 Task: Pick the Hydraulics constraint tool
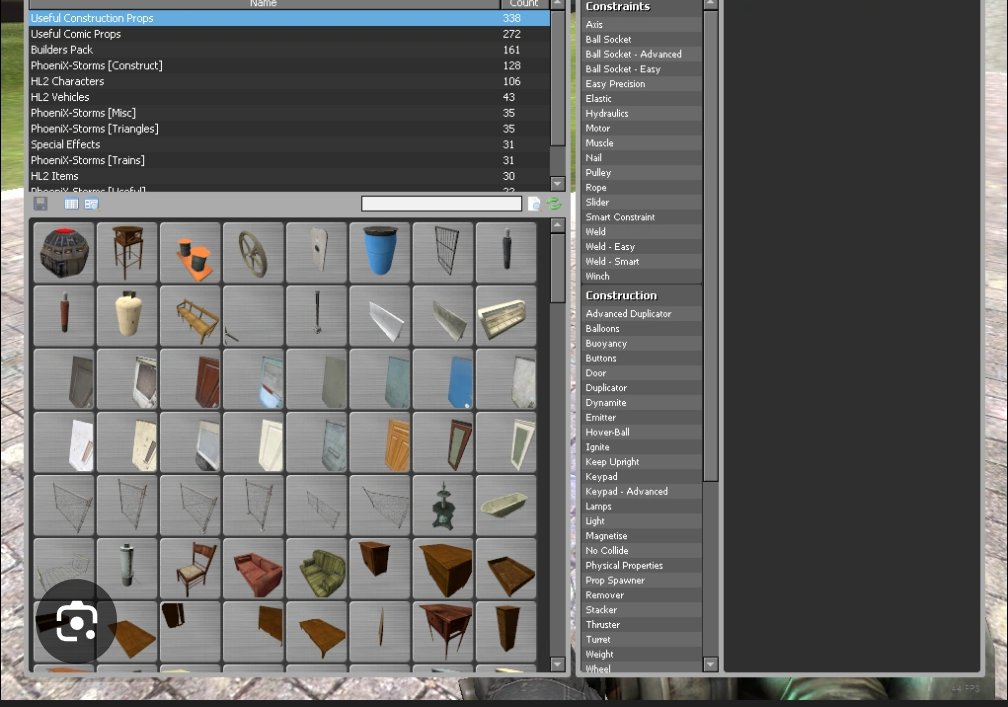(642, 113)
